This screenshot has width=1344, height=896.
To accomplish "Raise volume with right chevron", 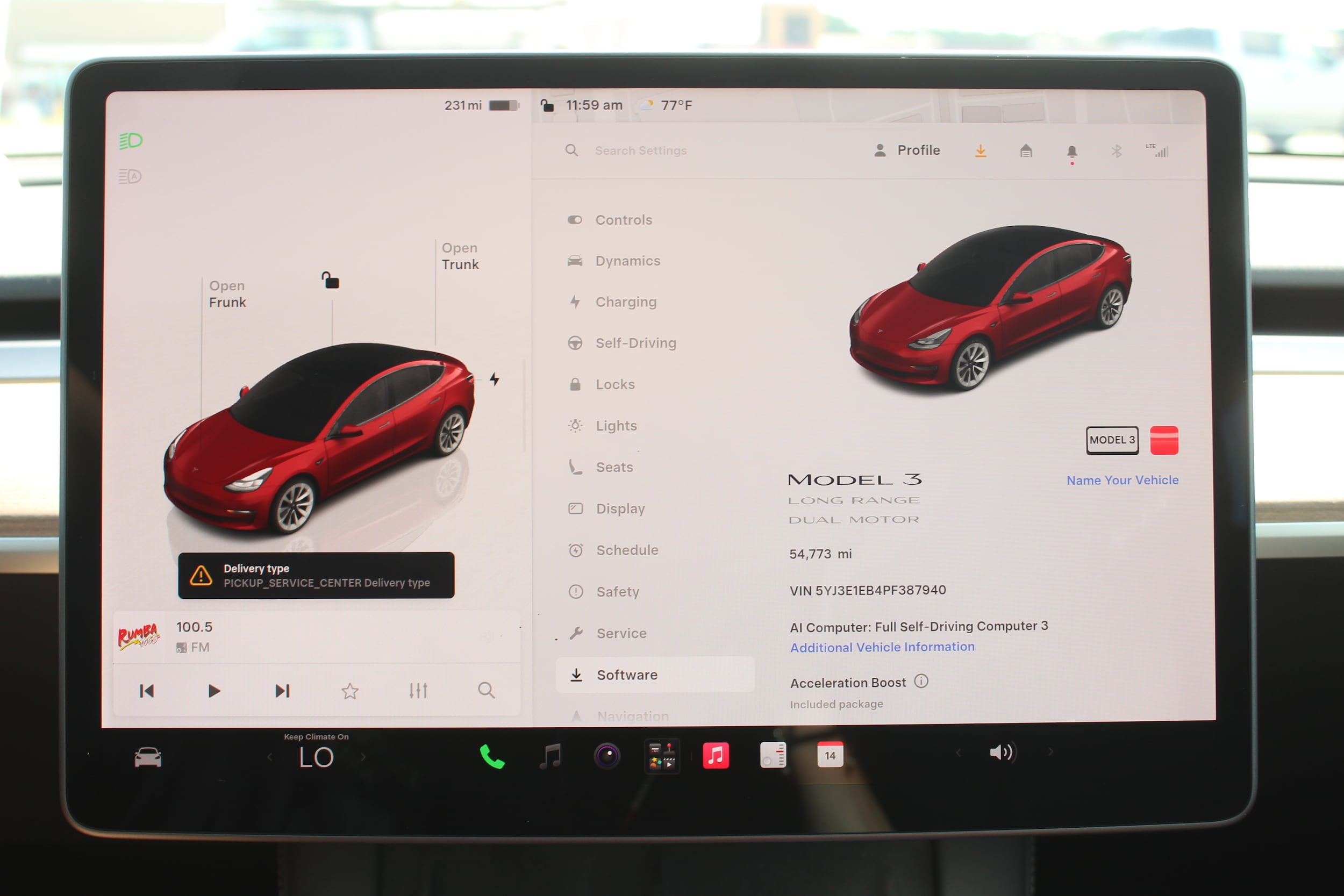I will tap(1050, 752).
